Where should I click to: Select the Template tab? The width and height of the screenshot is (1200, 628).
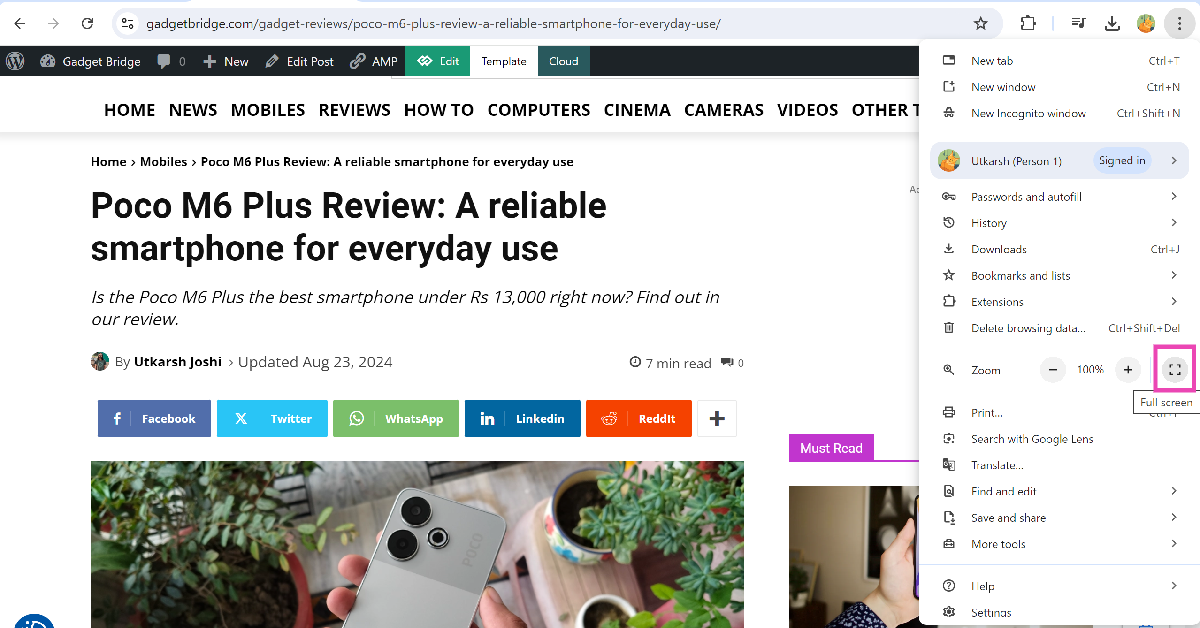pos(504,61)
